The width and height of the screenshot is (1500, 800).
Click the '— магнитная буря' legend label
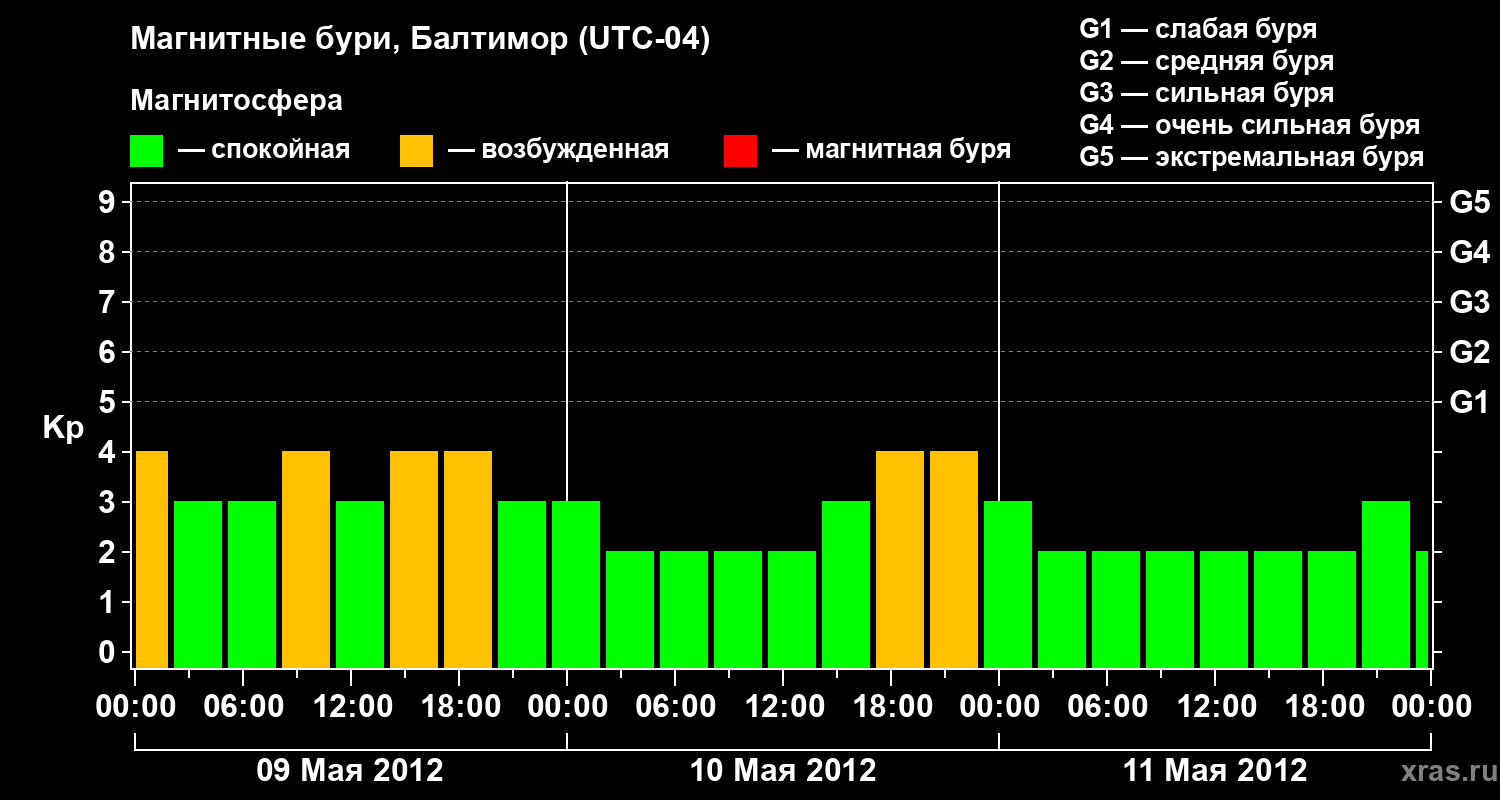891,150
